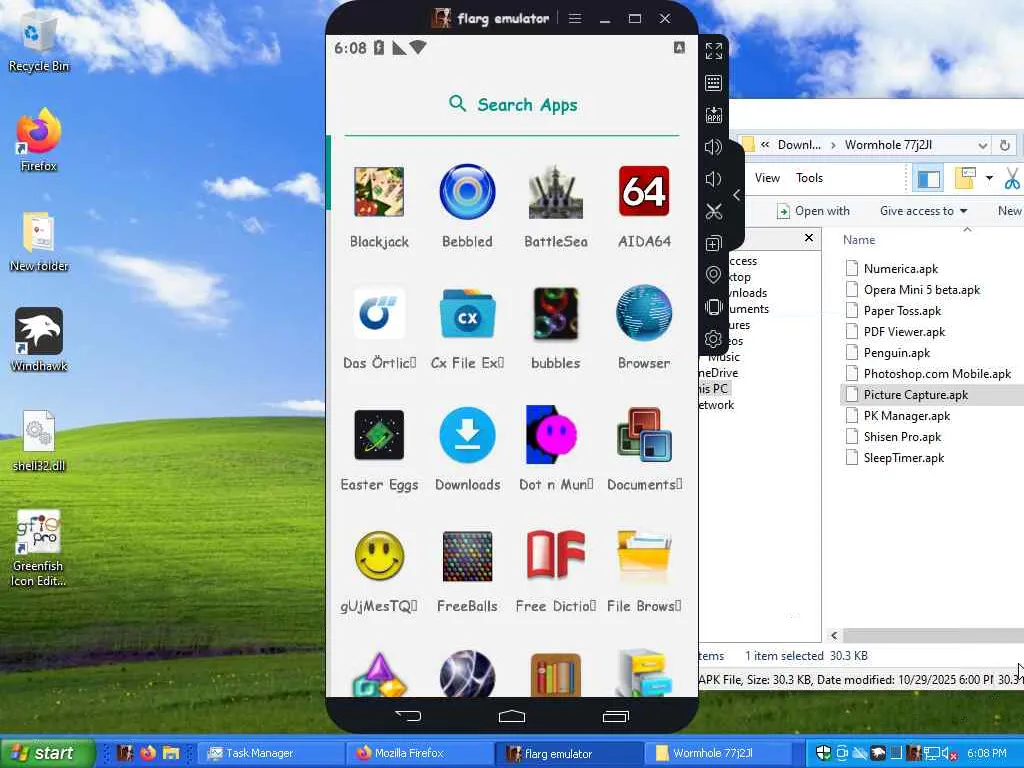Click the Search Apps field
1024x768 pixels.
pos(513,104)
